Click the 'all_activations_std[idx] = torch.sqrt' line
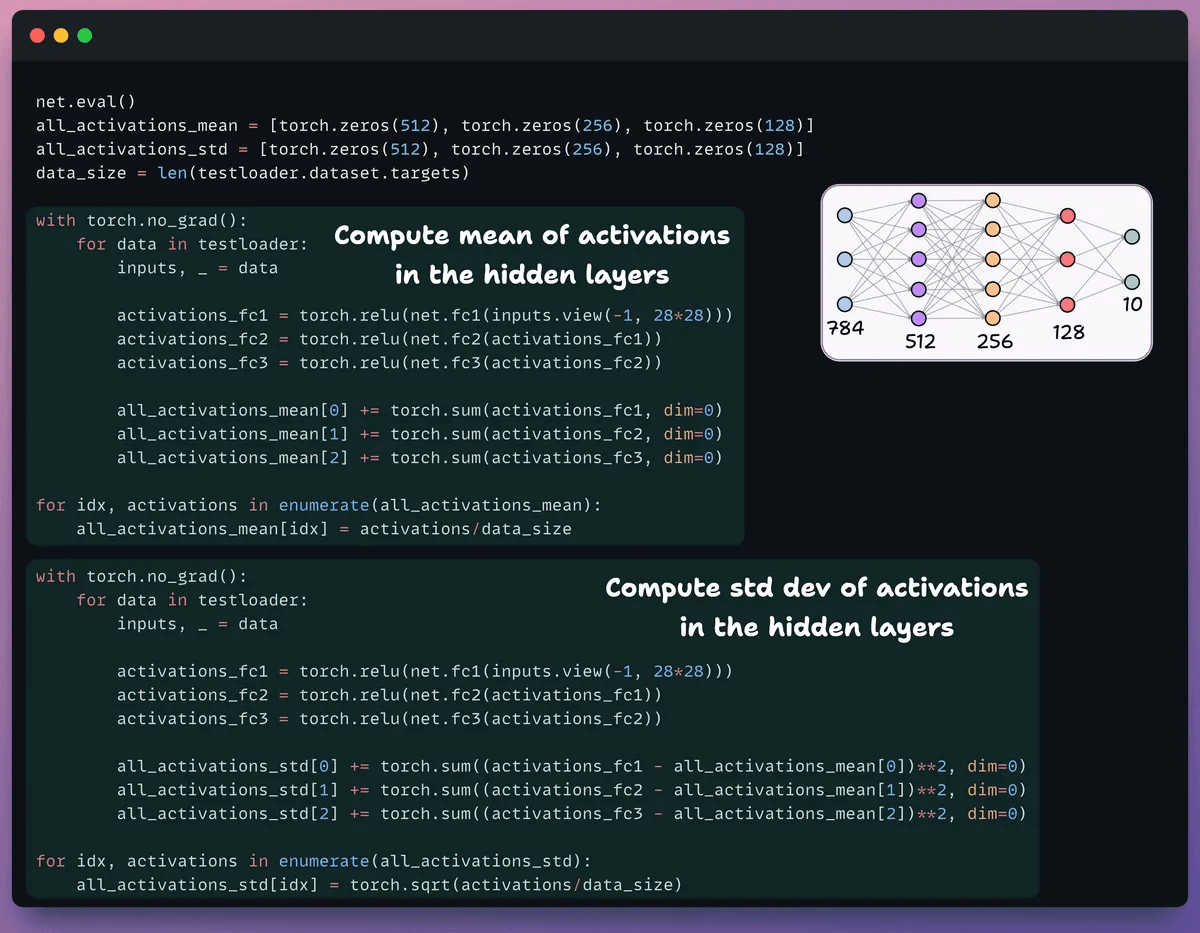This screenshot has width=1200, height=933. (379, 885)
